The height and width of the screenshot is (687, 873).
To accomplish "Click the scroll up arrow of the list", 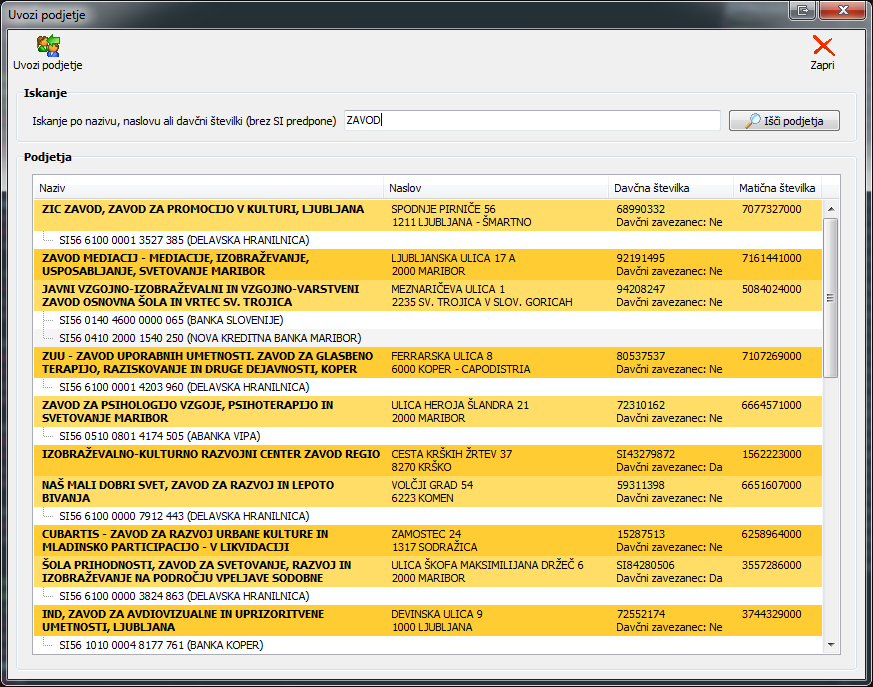I will (830, 208).
